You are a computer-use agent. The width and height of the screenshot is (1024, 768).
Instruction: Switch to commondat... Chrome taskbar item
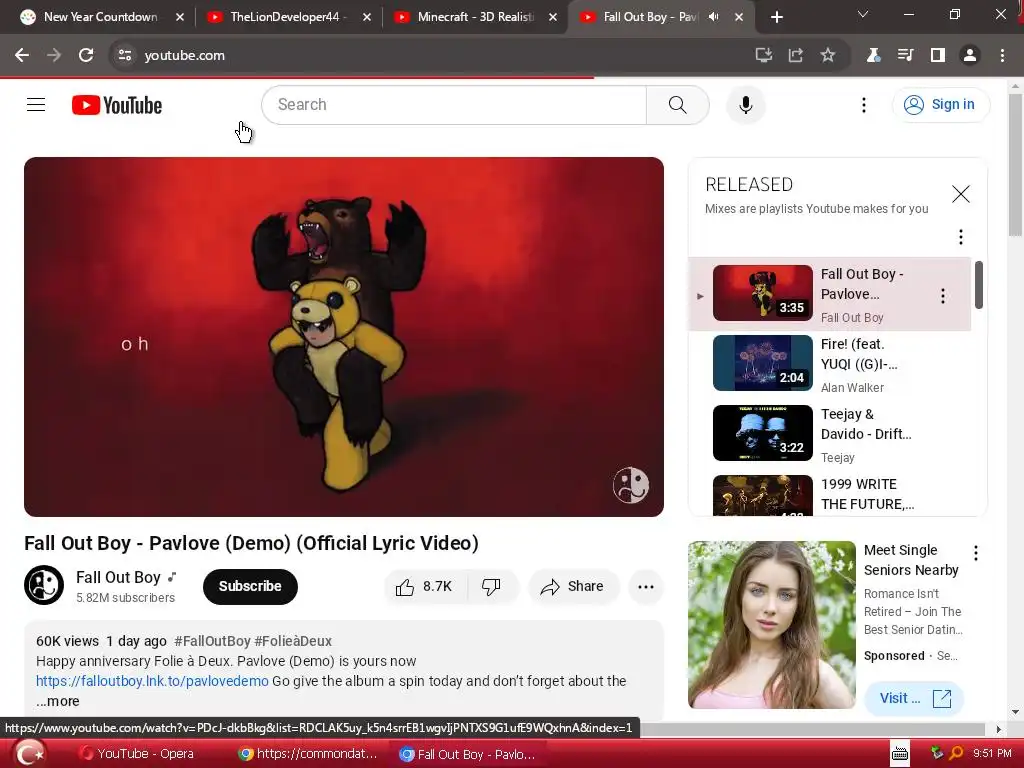[308, 754]
